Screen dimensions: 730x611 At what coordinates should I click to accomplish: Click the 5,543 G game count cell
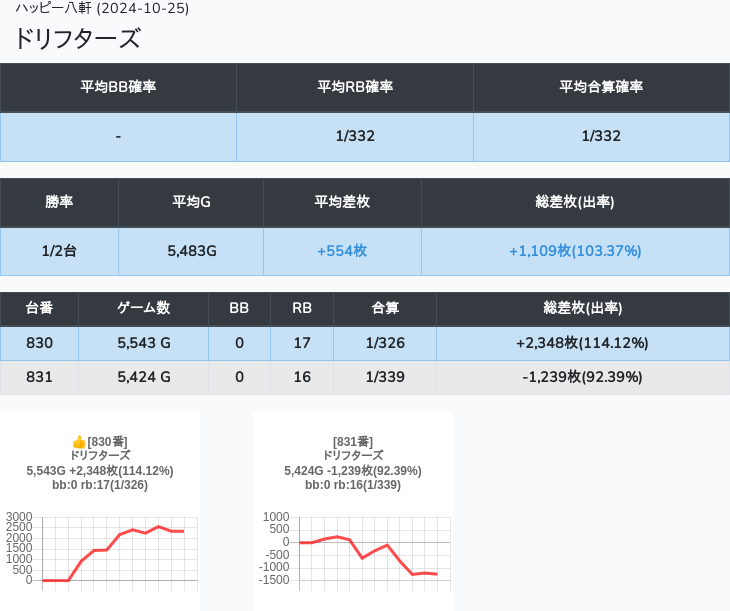point(143,343)
